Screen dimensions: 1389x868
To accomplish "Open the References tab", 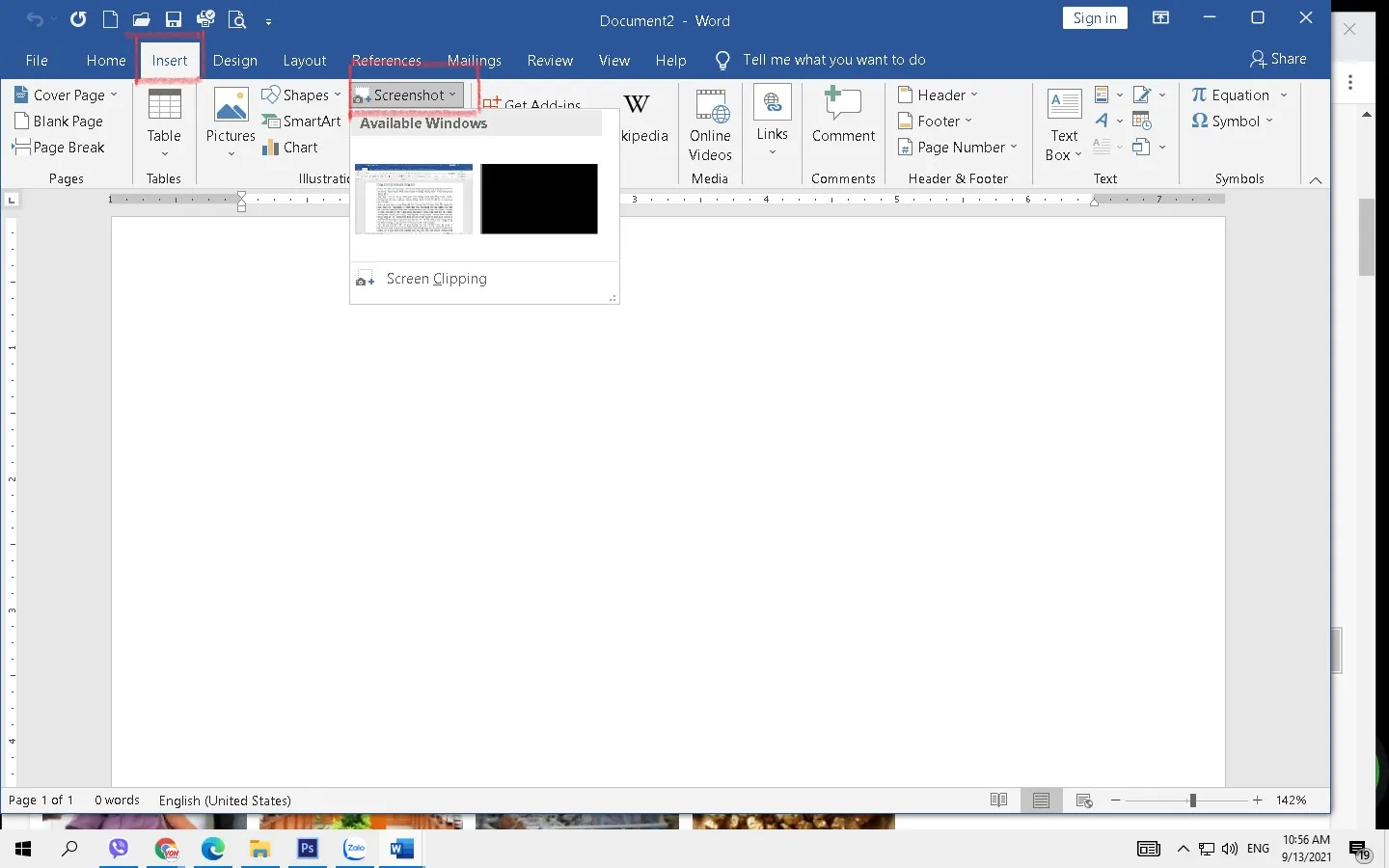I will click(387, 60).
